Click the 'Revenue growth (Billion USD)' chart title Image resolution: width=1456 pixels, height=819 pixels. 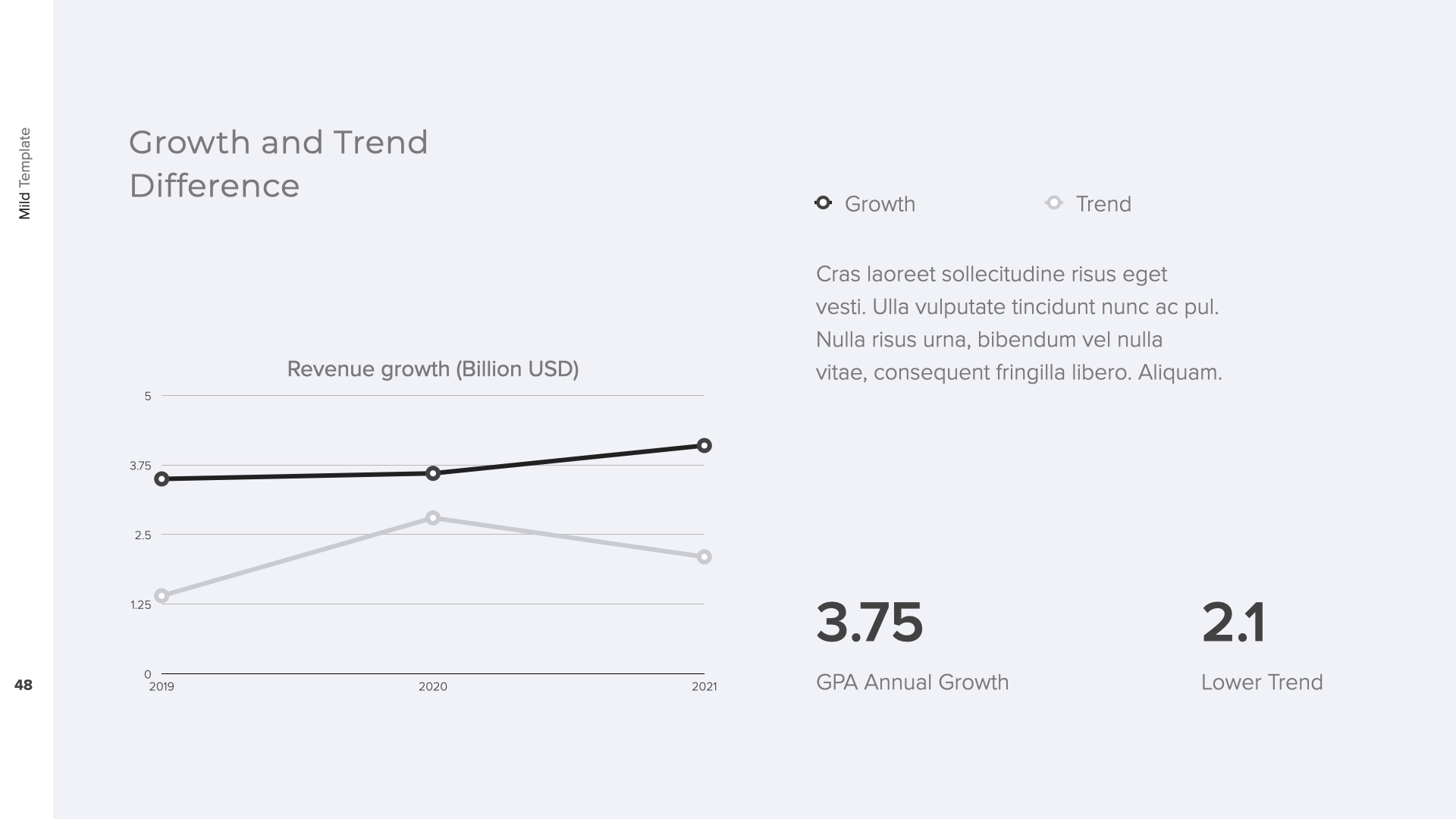[432, 369]
